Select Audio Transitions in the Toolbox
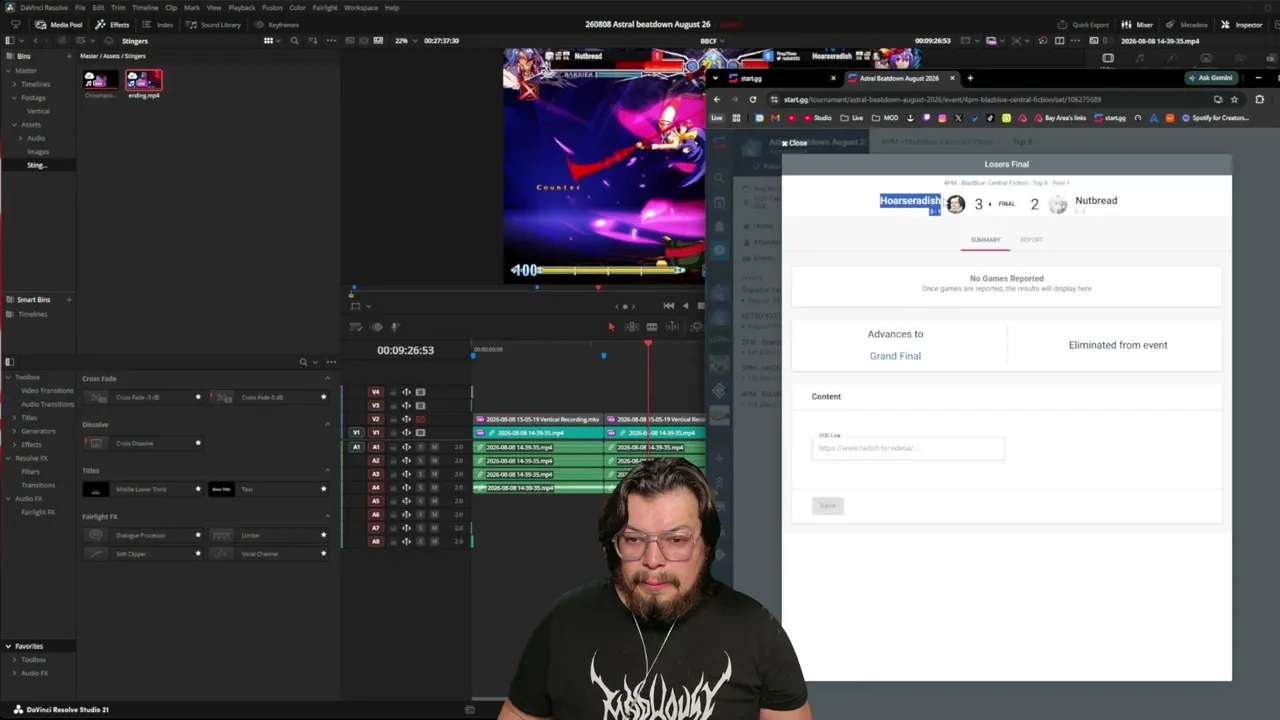 pos(48,404)
